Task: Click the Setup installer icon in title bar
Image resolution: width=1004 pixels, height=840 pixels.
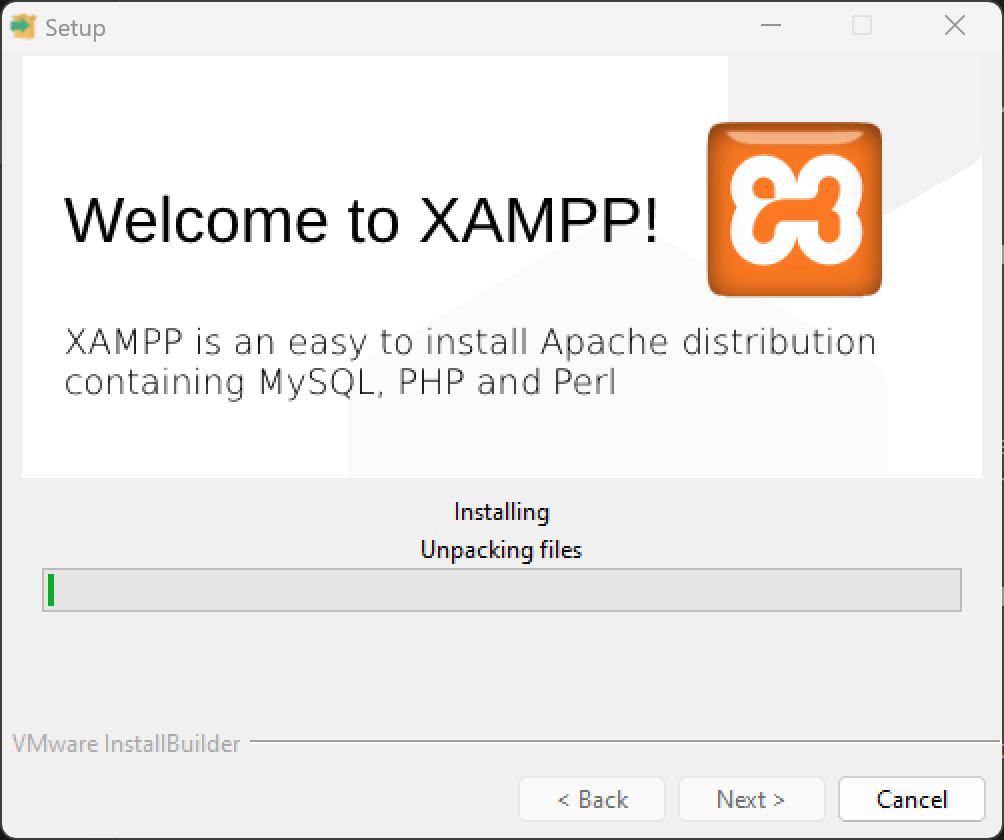Action: tap(23, 27)
